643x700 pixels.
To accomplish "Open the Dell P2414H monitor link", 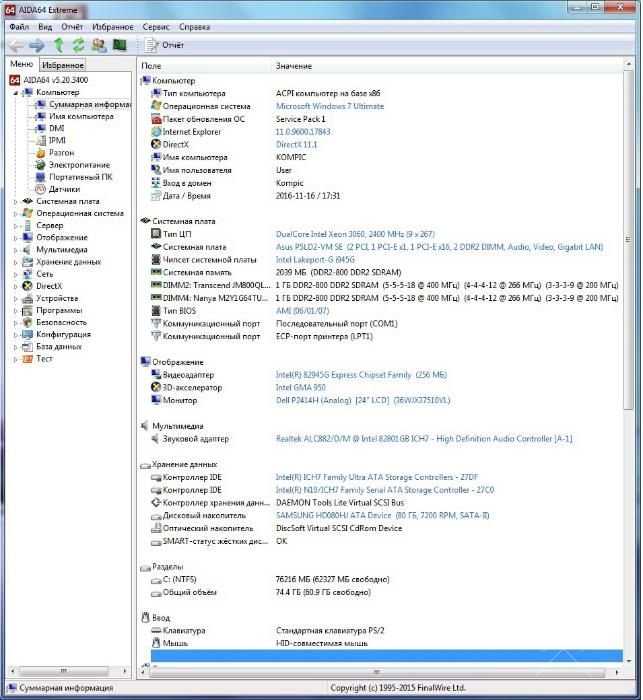I will point(363,400).
